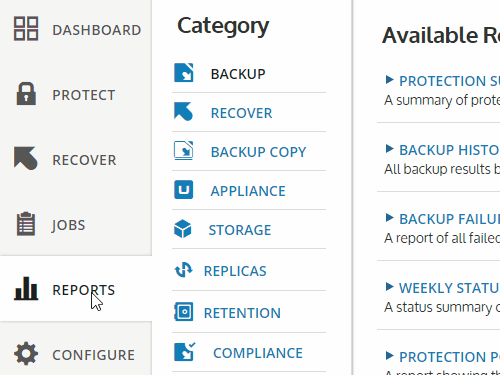Click the 'Available R...' heading
Viewport: 500px width, 375px height.
point(441,35)
